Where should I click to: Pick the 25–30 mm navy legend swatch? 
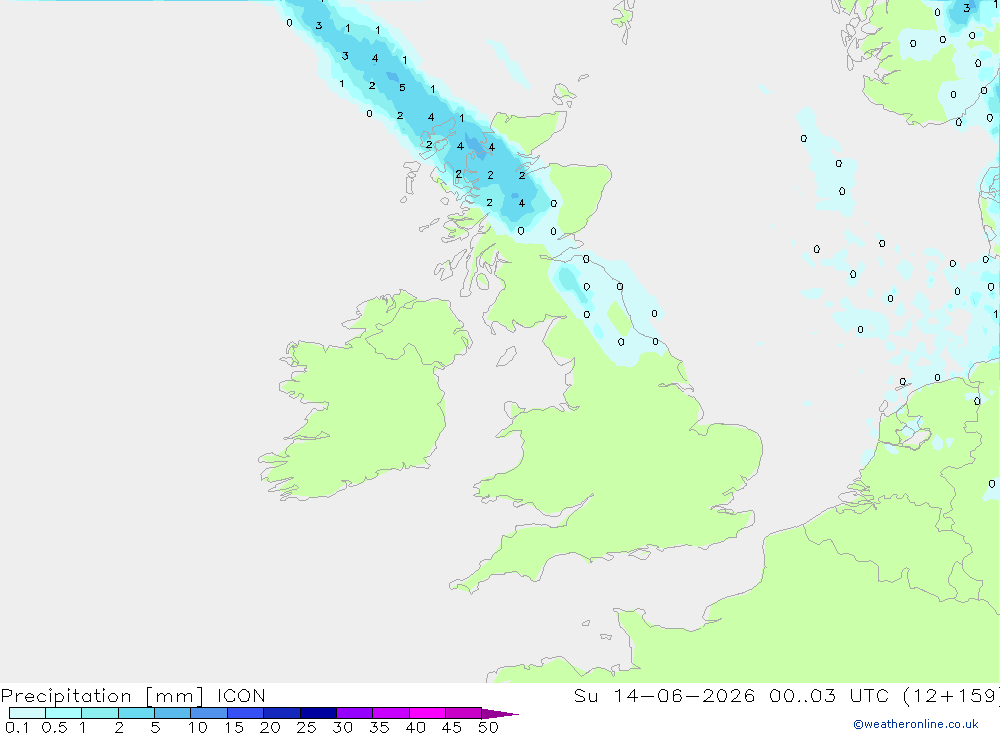point(318,713)
